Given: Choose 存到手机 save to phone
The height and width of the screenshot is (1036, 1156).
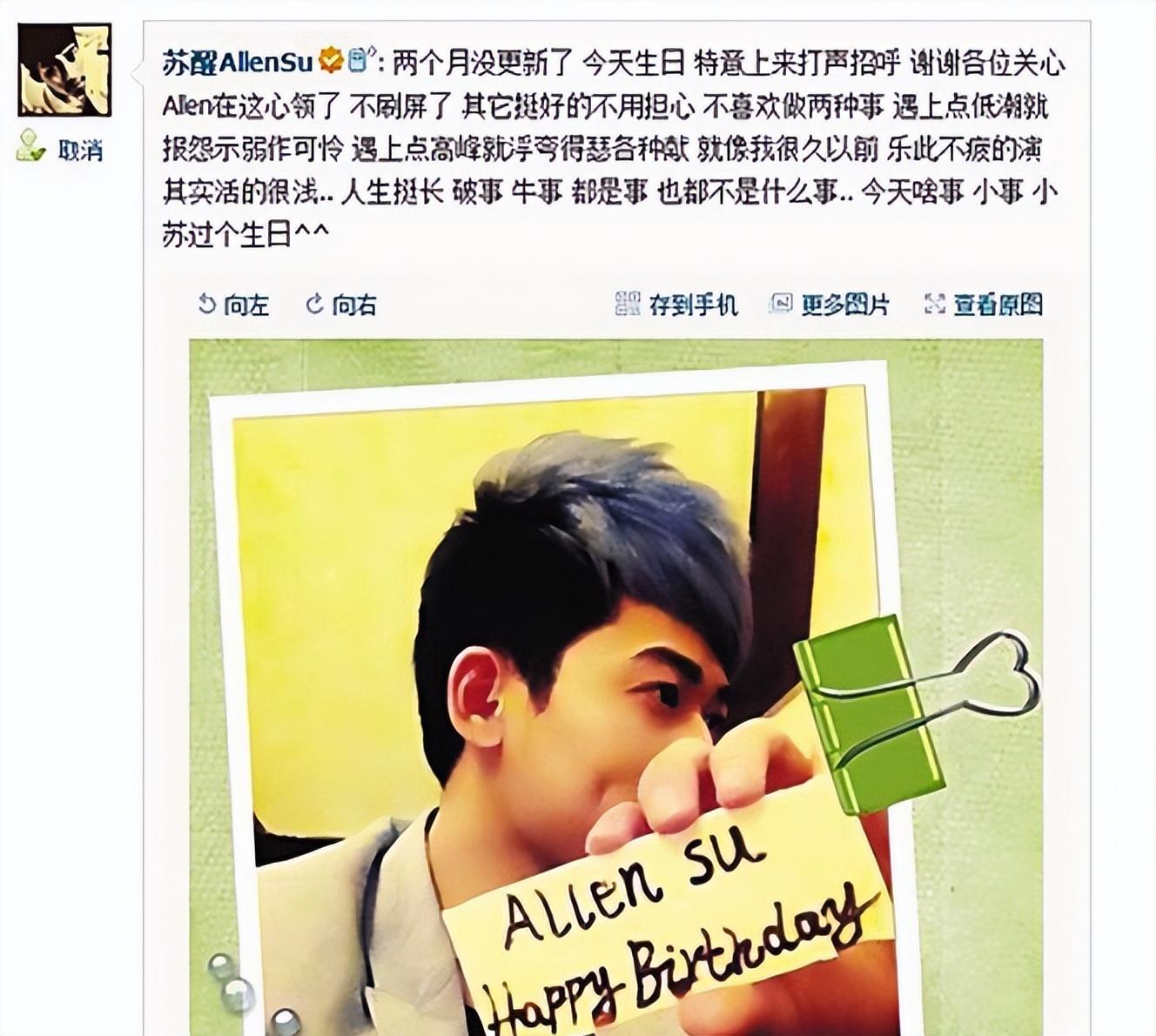Looking at the screenshot, I should [676, 304].
